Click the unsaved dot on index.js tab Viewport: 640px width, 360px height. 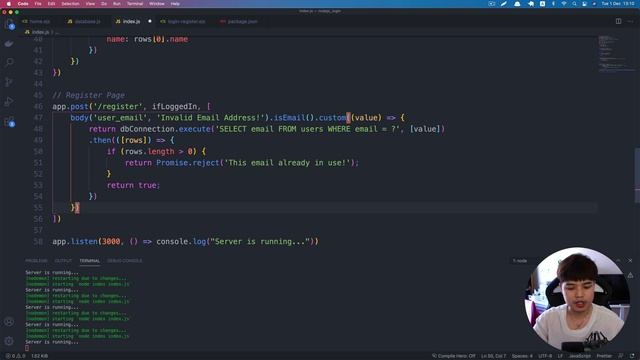coord(149,21)
